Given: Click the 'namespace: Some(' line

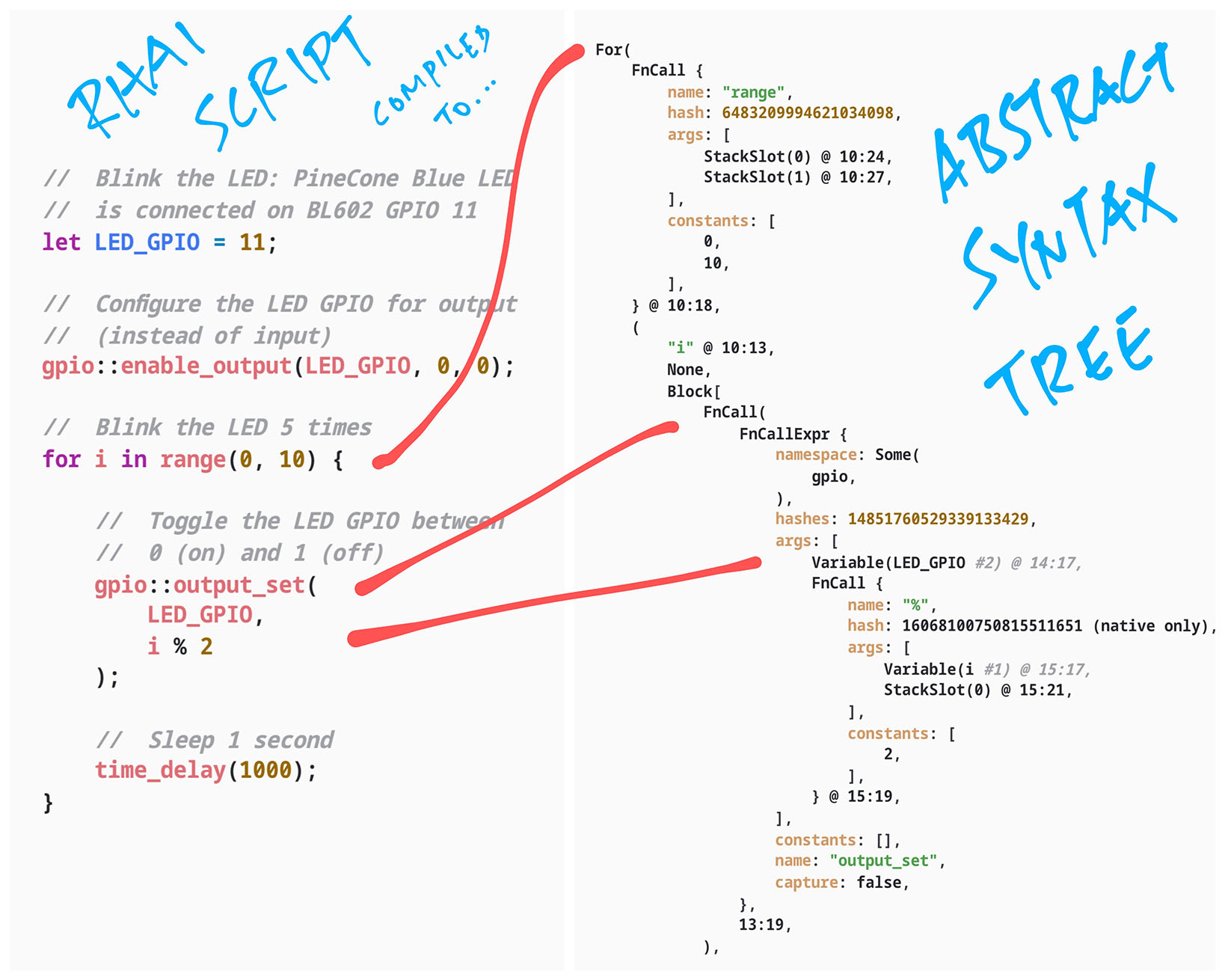Looking at the screenshot, I should pyautogui.click(x=847, y=455).
